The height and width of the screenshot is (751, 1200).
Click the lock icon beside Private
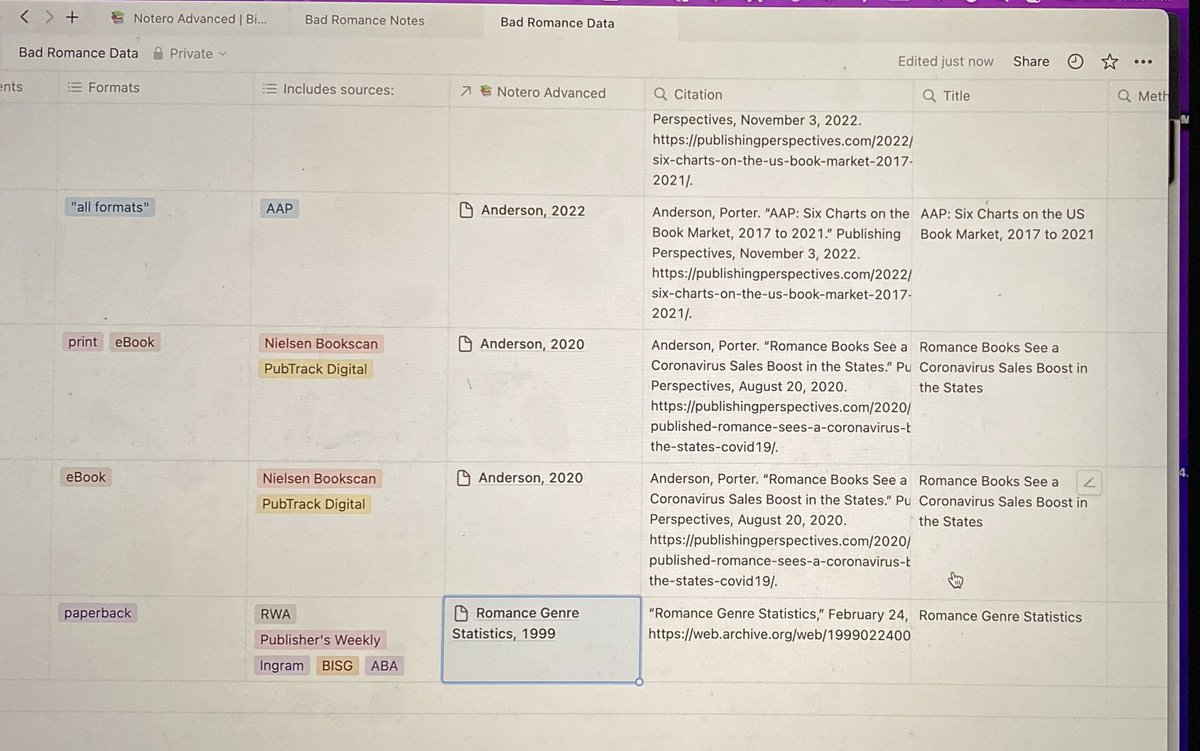[159, 53]
